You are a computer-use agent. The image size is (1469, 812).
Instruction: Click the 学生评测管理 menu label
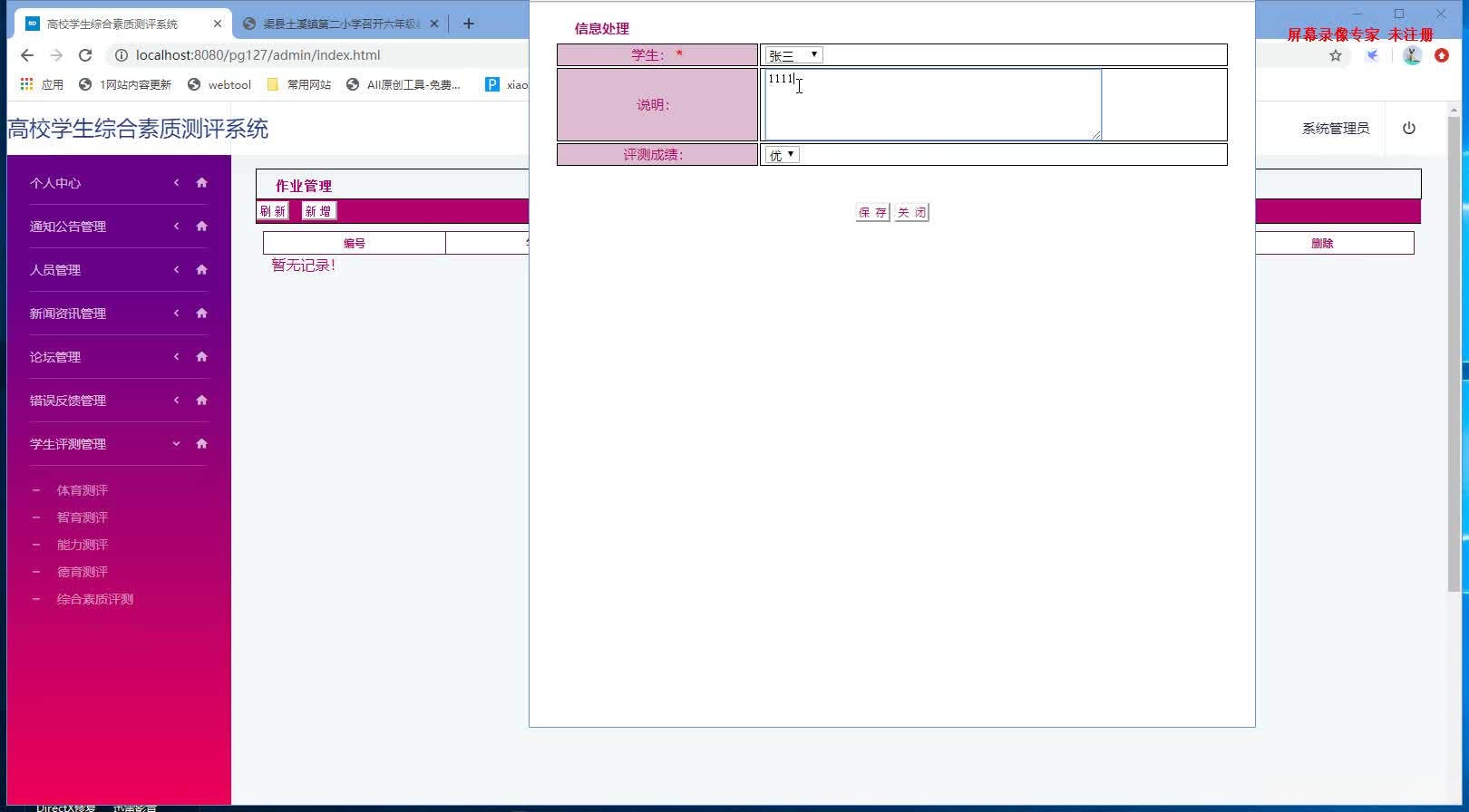tap(68, 444)
